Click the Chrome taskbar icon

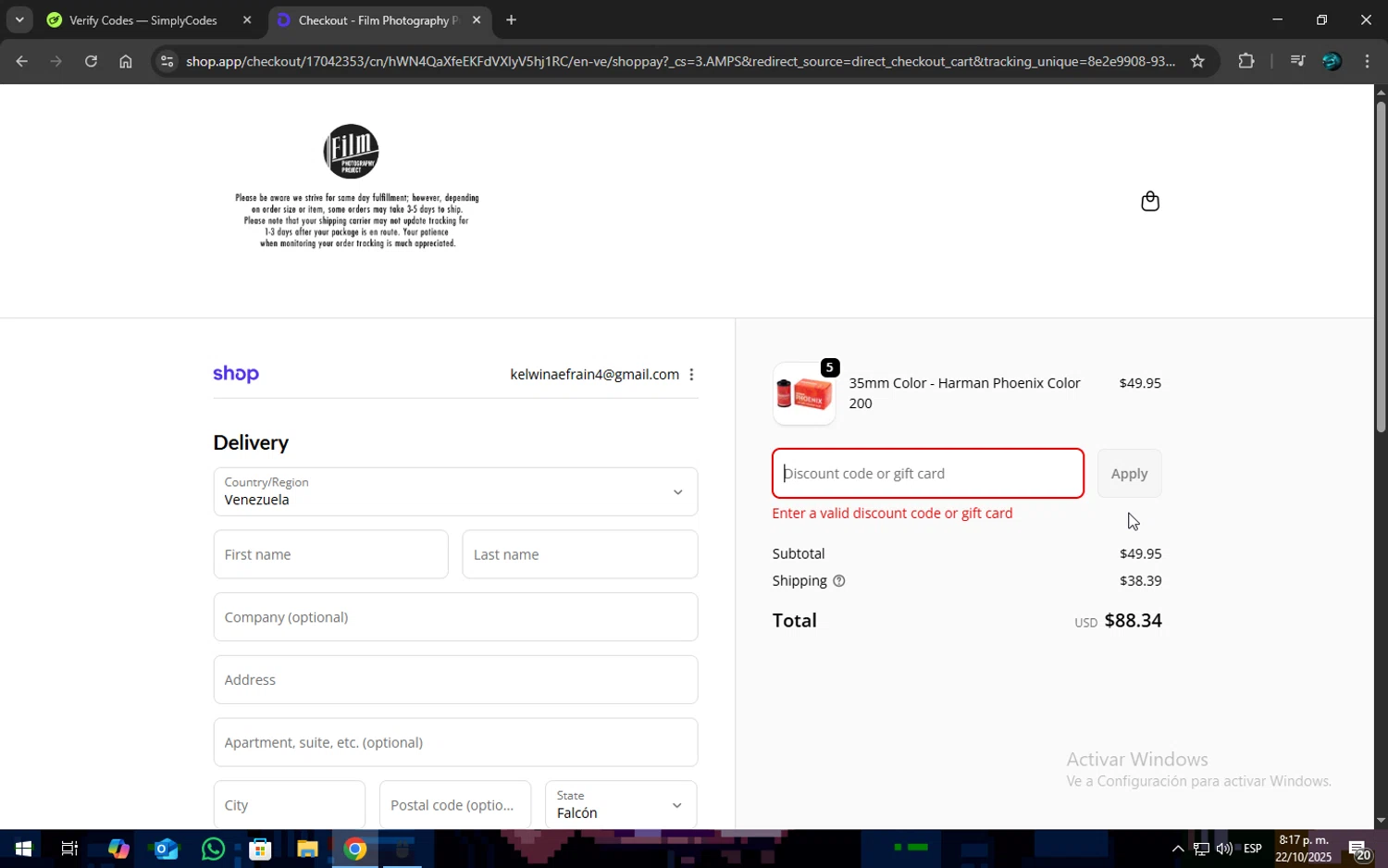355,849
